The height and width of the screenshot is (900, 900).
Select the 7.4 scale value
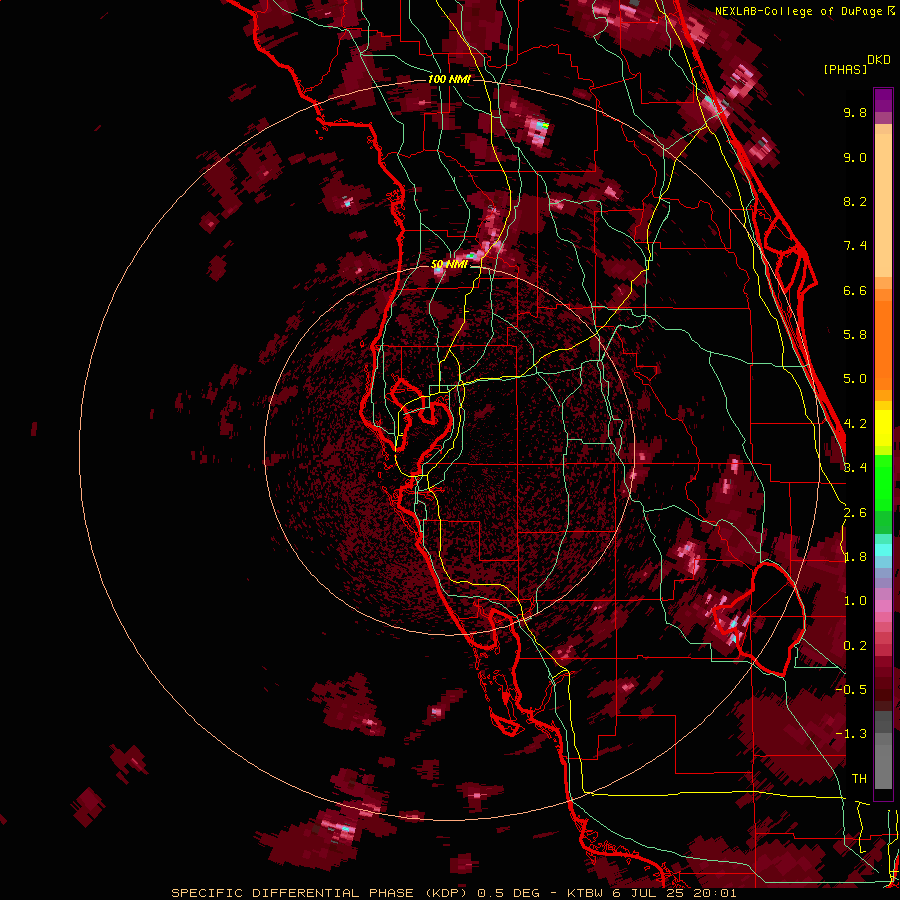855,246
